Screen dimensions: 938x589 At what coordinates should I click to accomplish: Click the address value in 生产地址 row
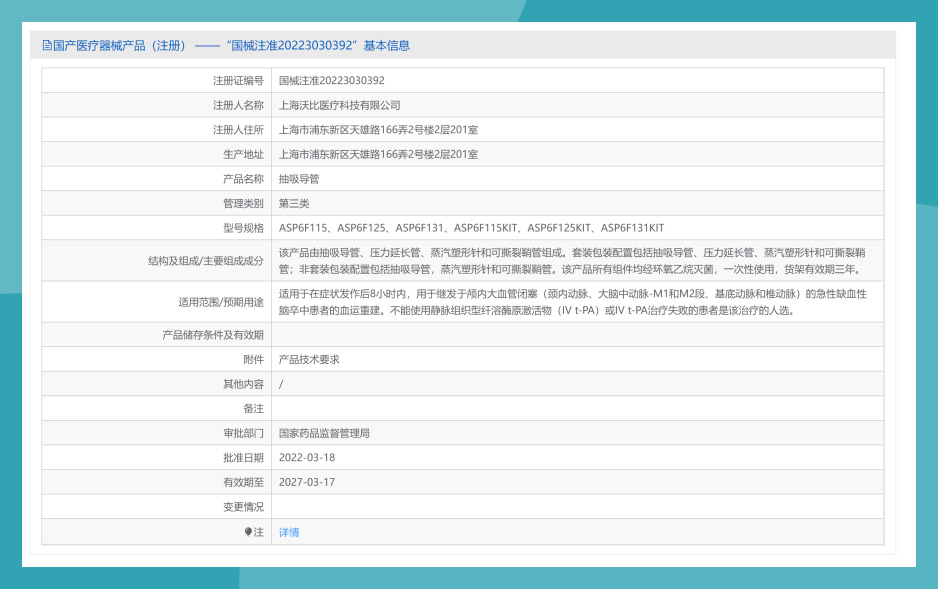coord(378,154)
